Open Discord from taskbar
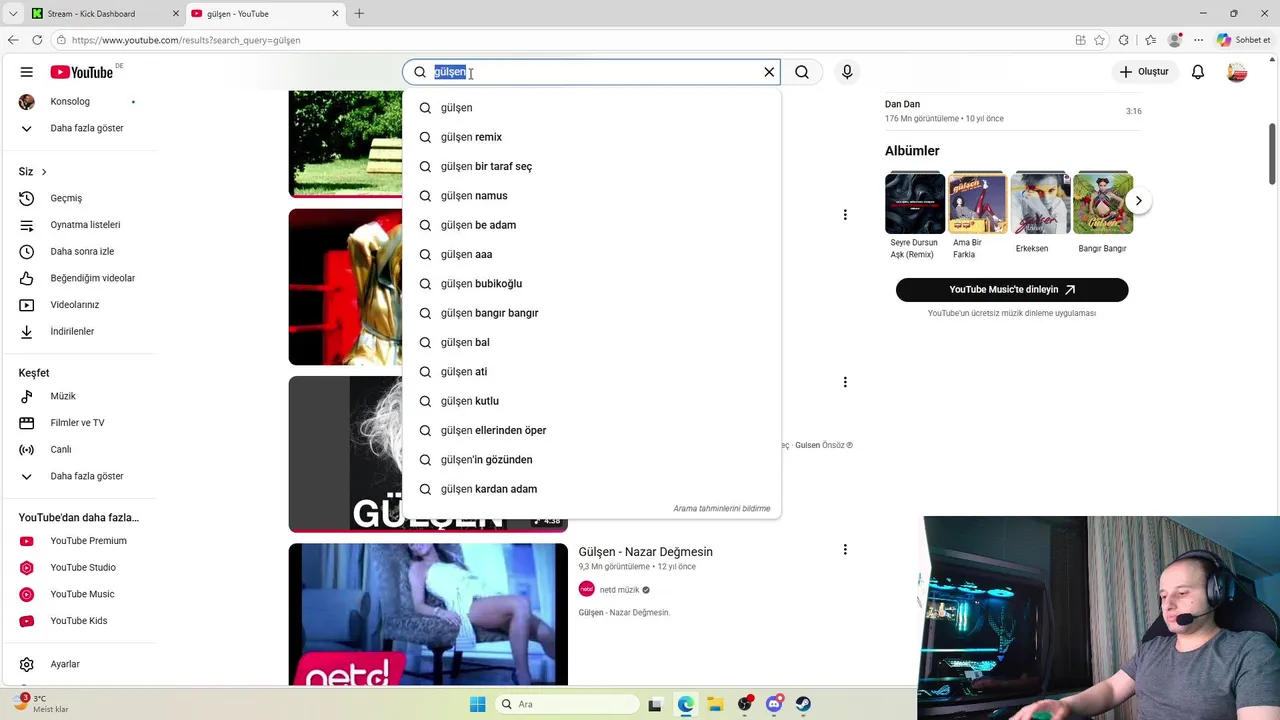This screenshot has width=1280, height=720. coord(774,704)
